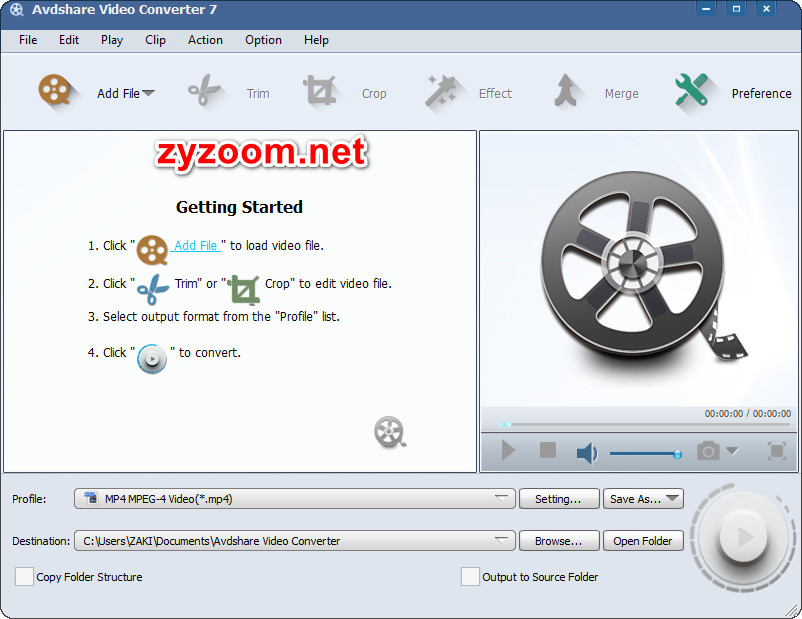Click the green crop icon in step 2
Image resolution: width=802 pixels, height=619 pixels.
click(244, 290)
